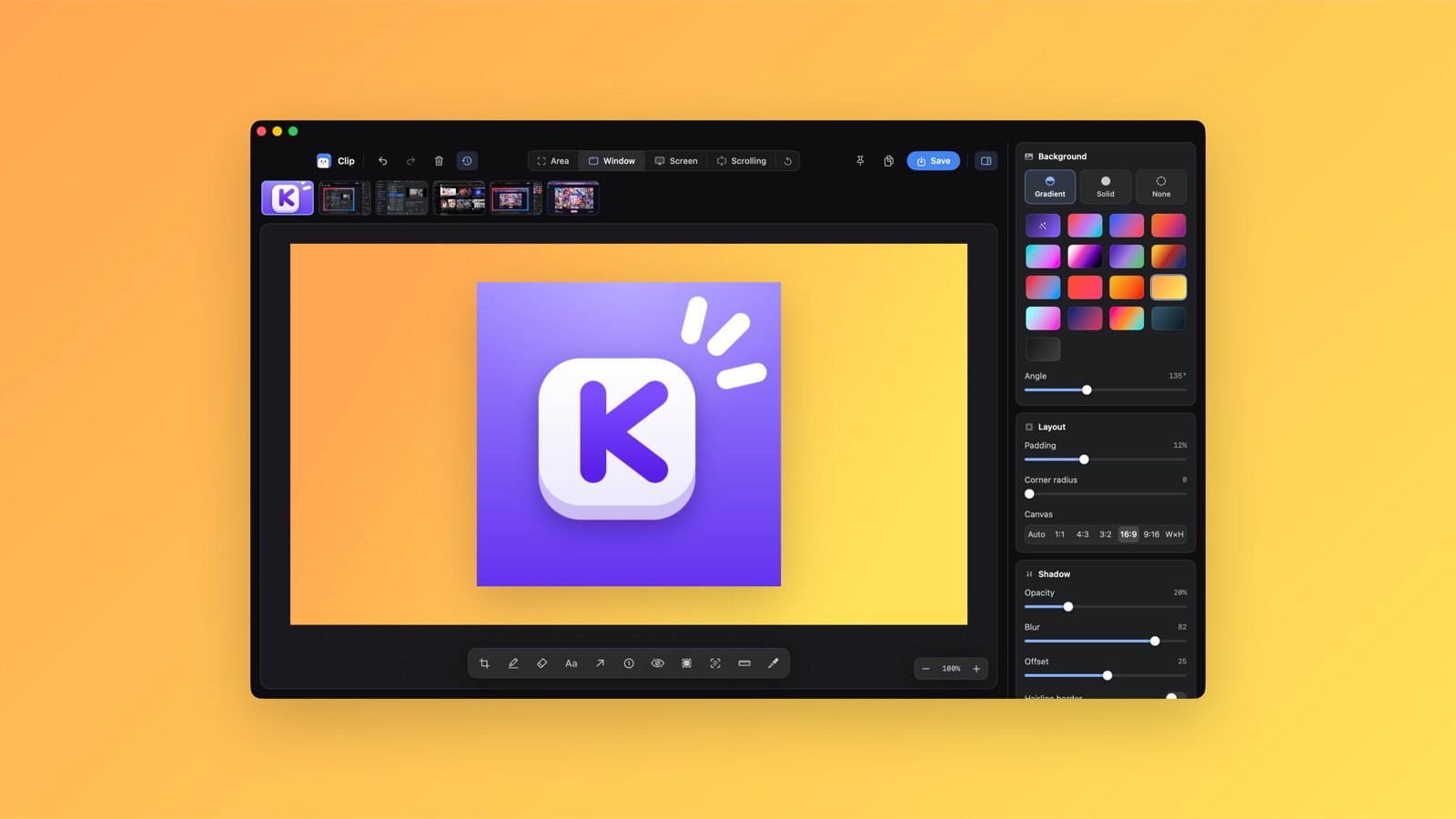Click the Background section header icon
Image resolution: width=1456 pixels, height=819 pixels.
[1029, 157]
